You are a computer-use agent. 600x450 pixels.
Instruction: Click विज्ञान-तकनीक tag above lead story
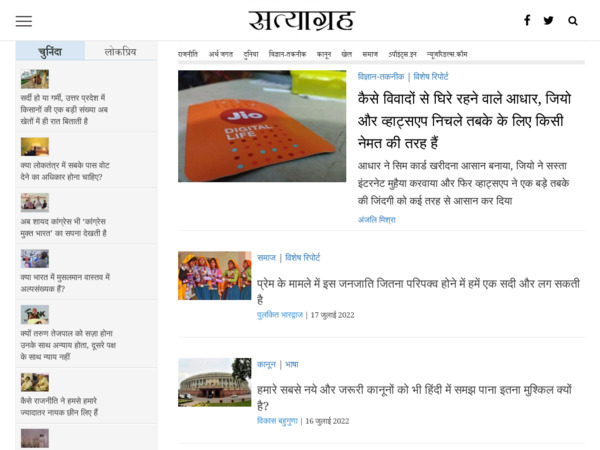[x=381, y=77]
